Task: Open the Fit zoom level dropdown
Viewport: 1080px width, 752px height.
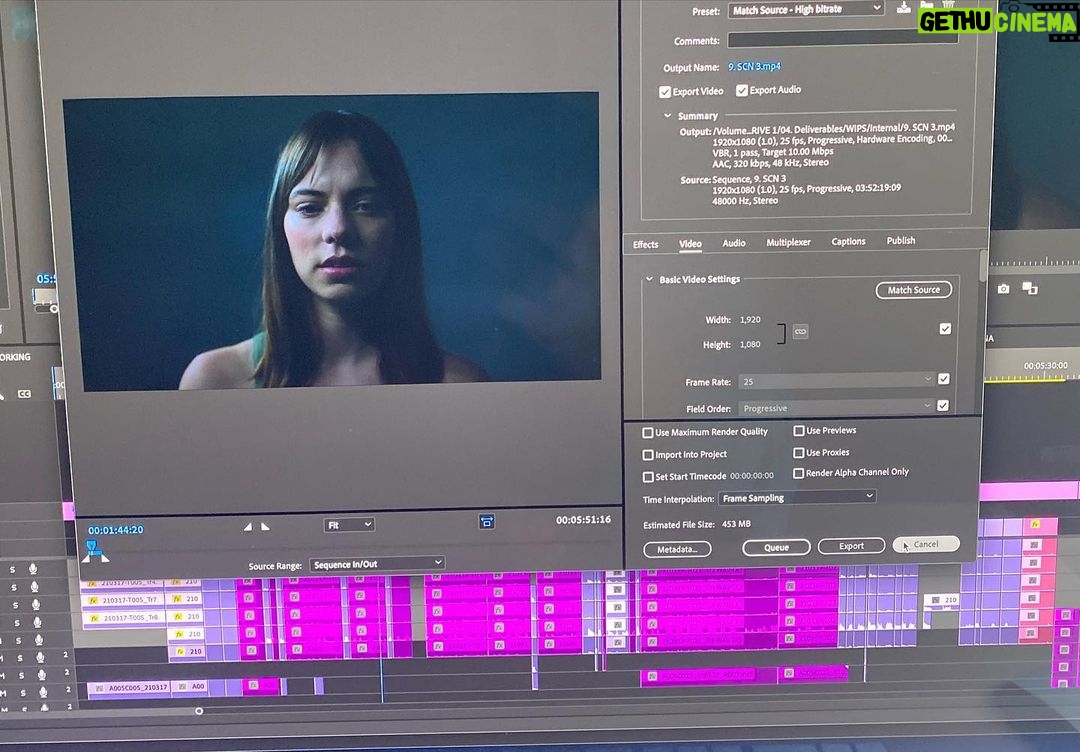Action: 349,525
